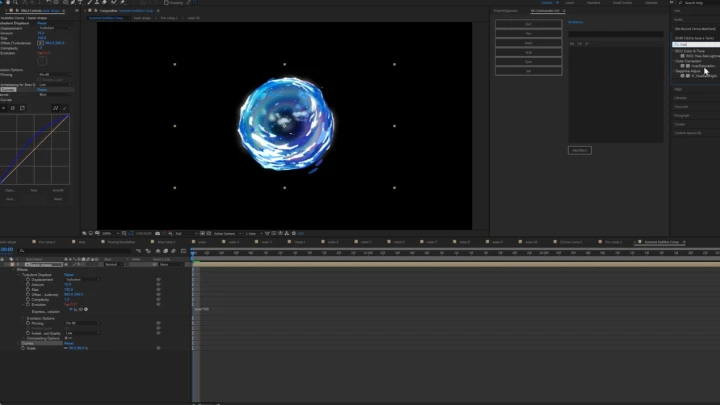Click the timeline layer search field
Screen dimensions: 720x405
pyautogui.click(x=74, y=251)
